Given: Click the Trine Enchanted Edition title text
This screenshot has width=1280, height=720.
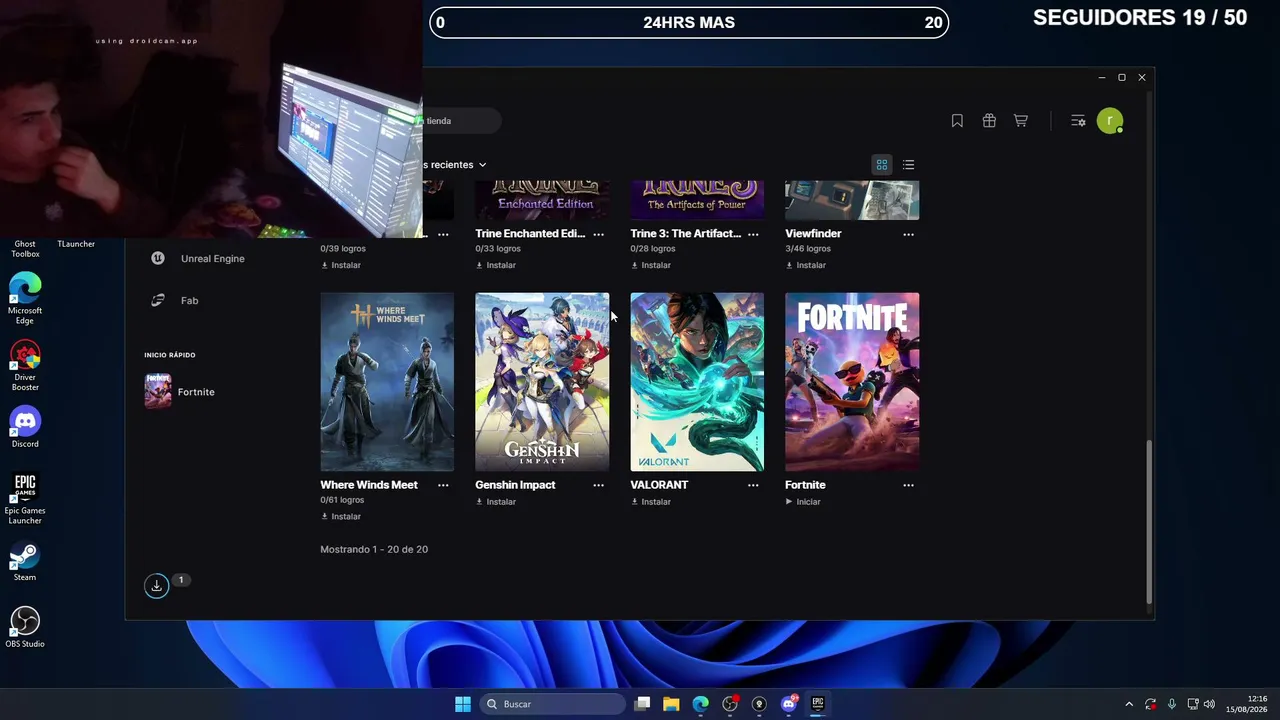Looking at the screenshot, I should click(530, 234).
